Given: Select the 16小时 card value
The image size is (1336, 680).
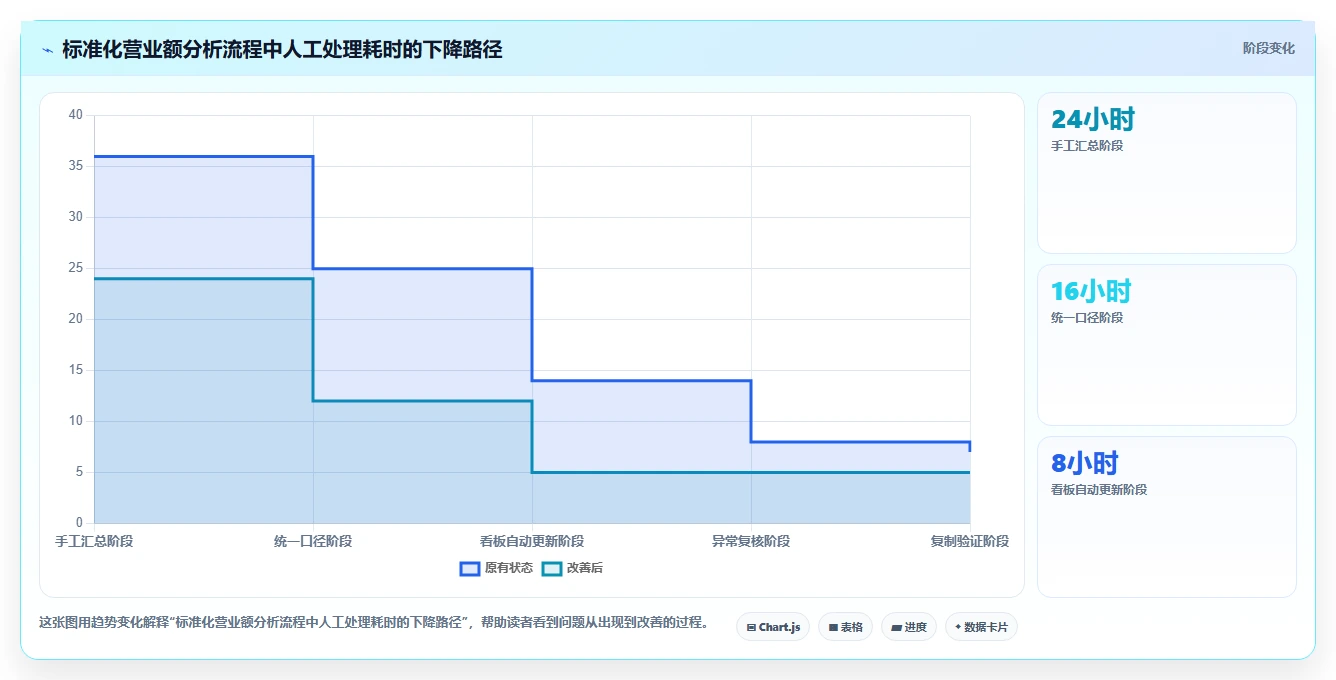Looking at the screenshot, I should click(x=1091, y=292).
